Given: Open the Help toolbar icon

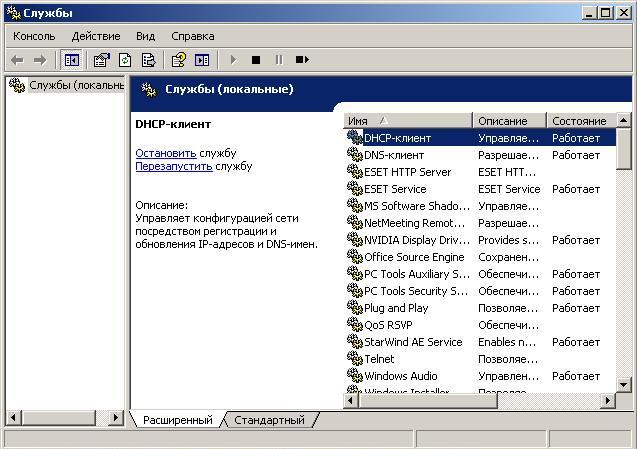Looking at the screenshot, I should tap(179, 60).
